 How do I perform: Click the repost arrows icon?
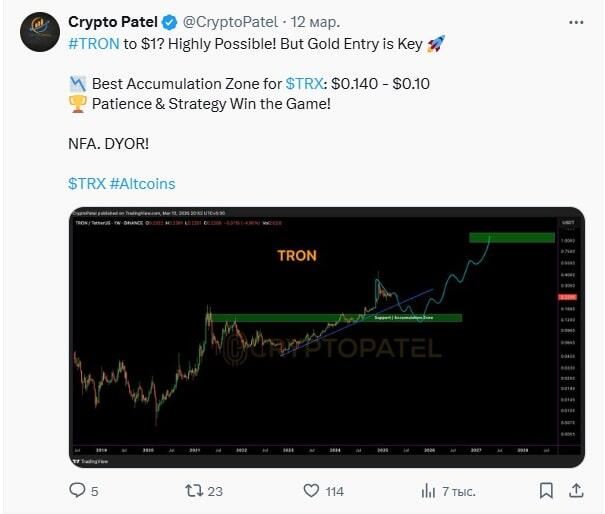click(x=194, y=490)
